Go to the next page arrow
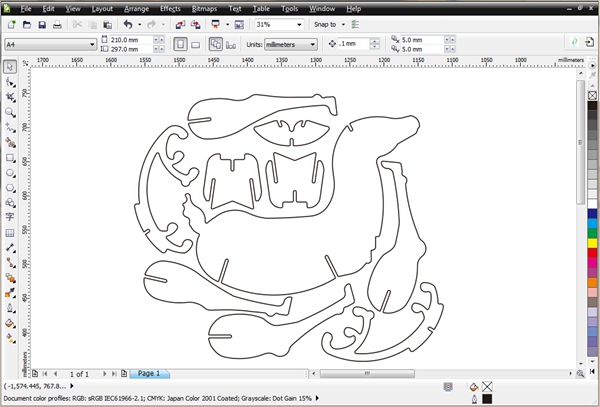This screenshot has height=407, width=600. [x=104, y=374]
